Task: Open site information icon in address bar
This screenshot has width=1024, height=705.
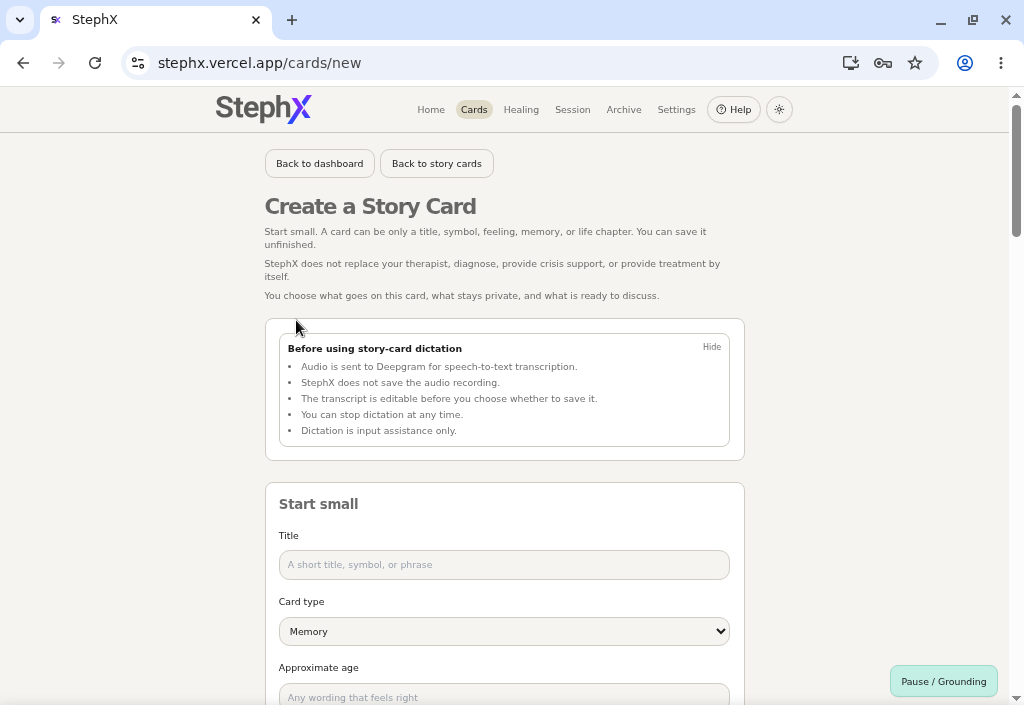Action: coord(138,63)
